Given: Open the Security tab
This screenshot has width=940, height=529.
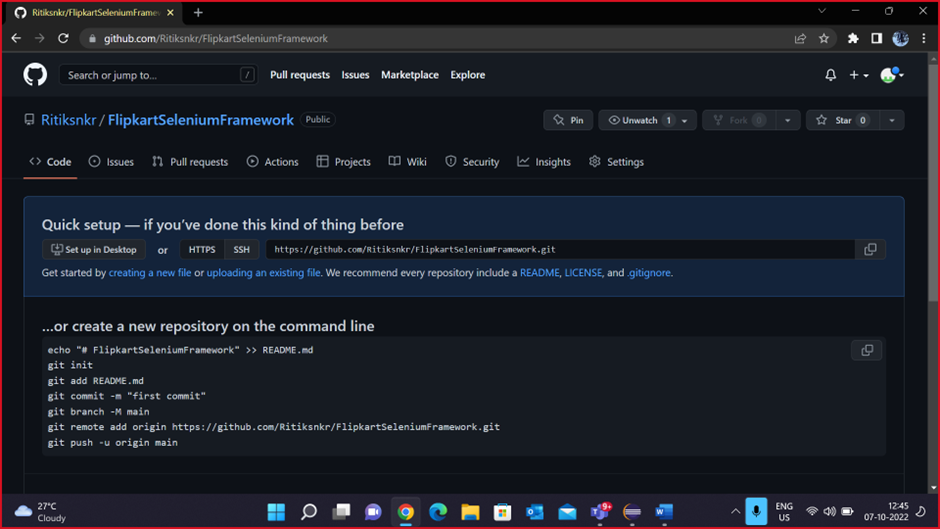Looking at the screenshot, I should [472, 162].
